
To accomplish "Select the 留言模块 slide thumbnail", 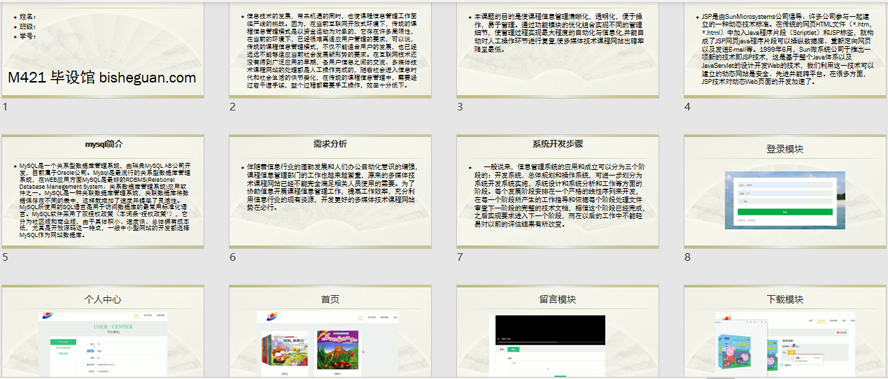I will coord(558,332).
